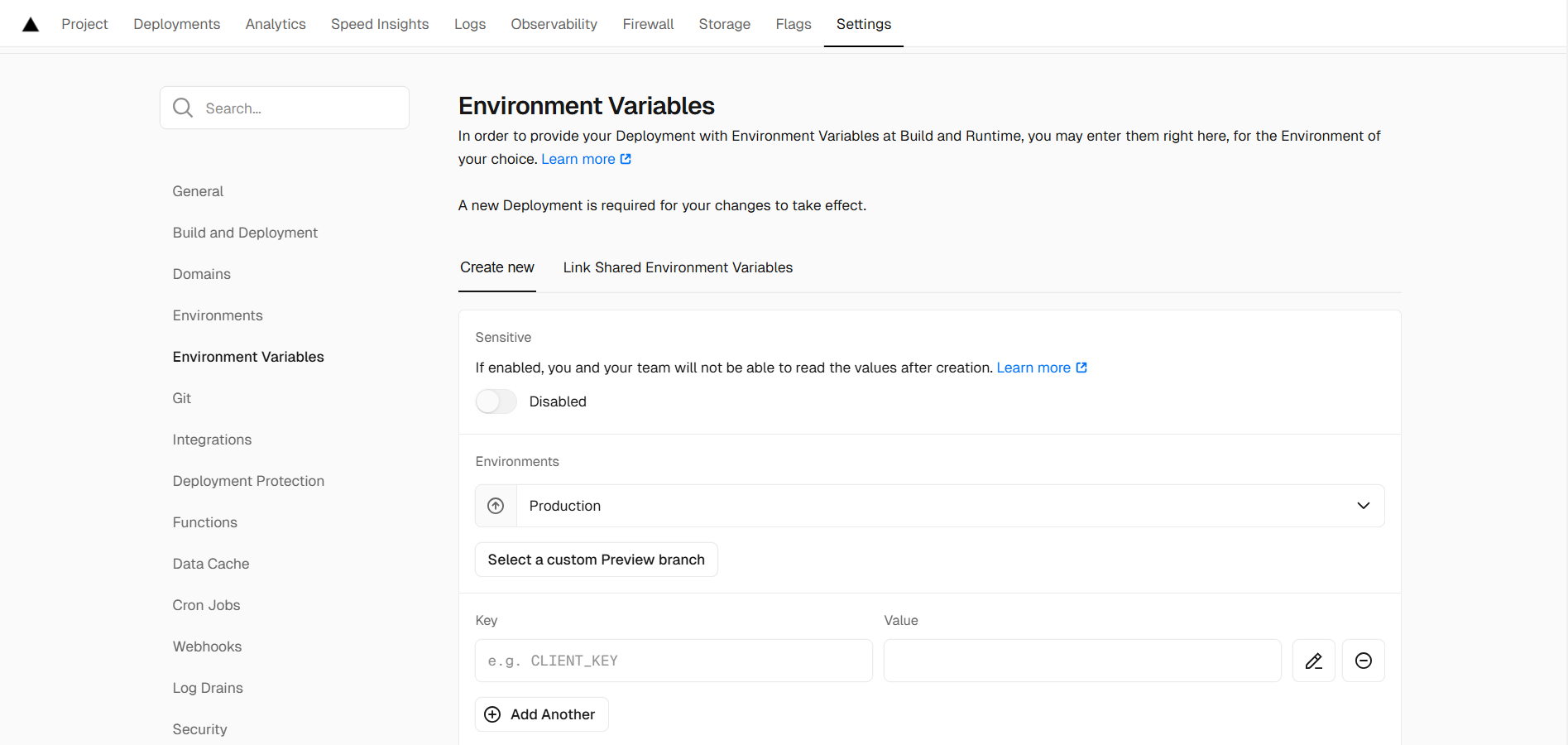The height and width of the screenshot is (745, 1568).
Task: Click the minus circle remove-row icon
Action: (1363, 661)
